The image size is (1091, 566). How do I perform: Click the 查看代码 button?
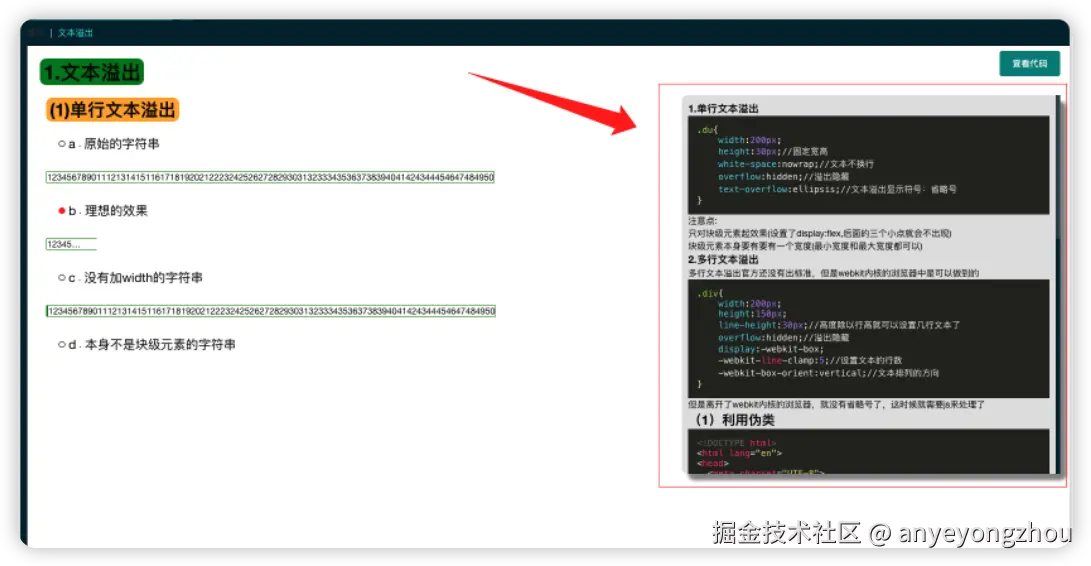click(x=1029, y=63)
